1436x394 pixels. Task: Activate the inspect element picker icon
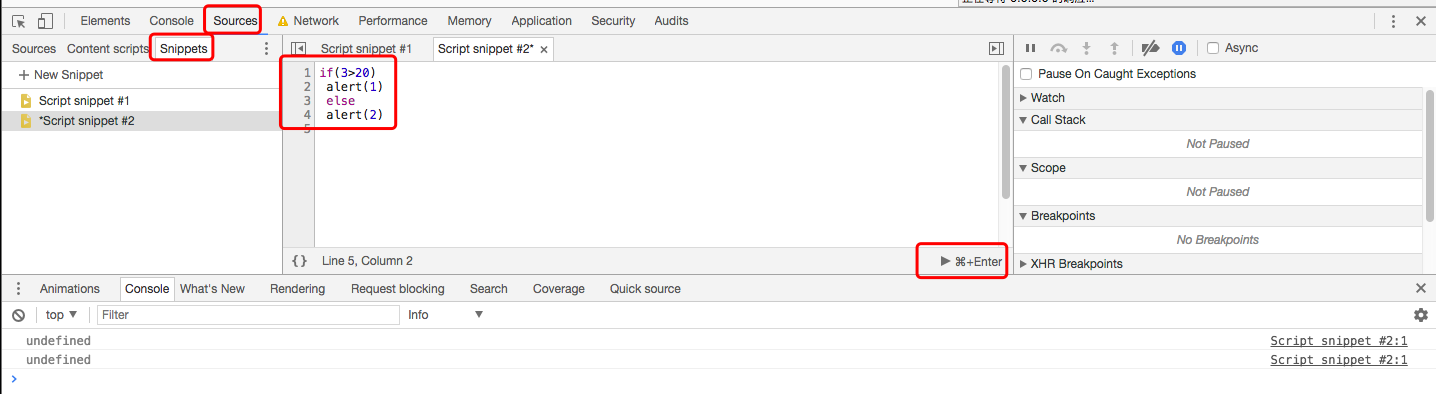pos(19,21)
